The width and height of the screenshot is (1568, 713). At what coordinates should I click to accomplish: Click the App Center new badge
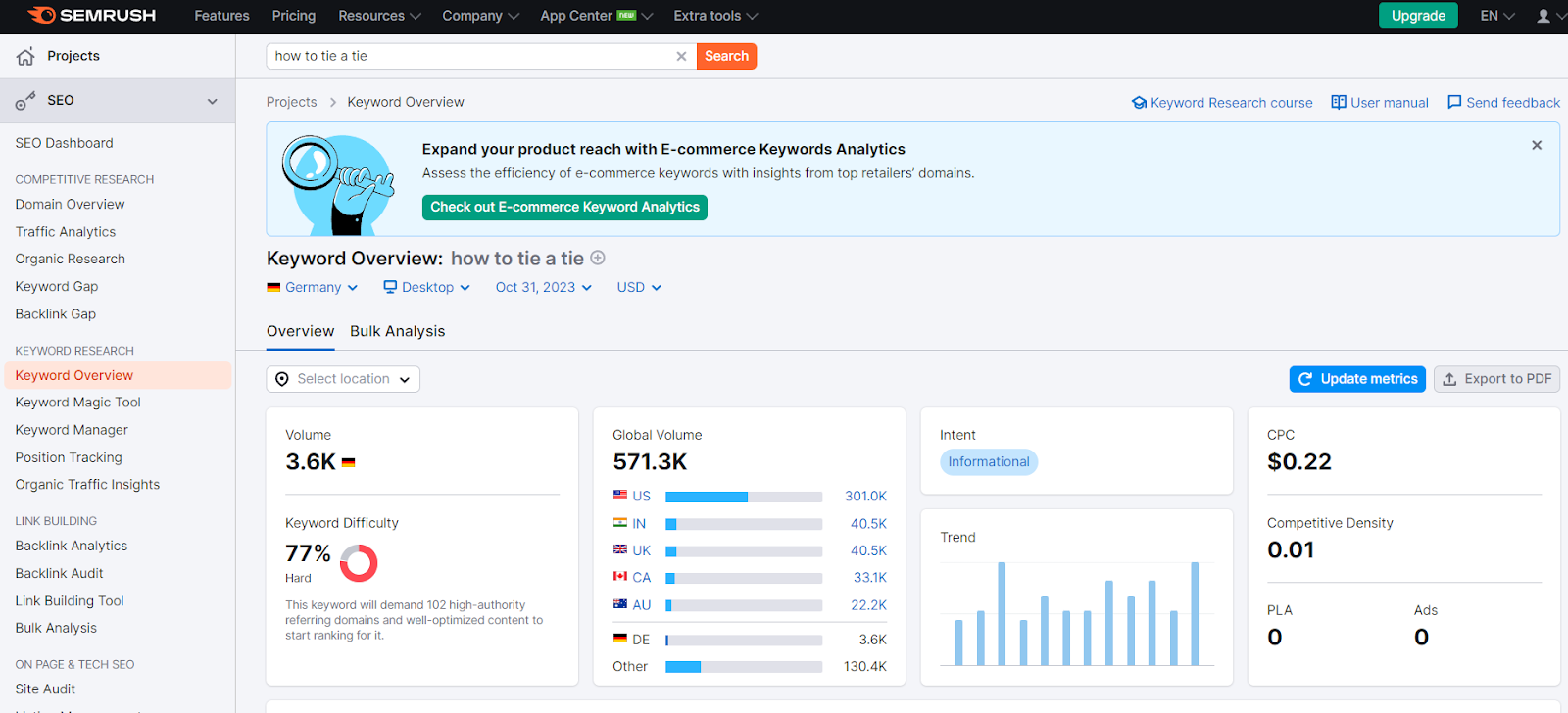pos(627,15)
